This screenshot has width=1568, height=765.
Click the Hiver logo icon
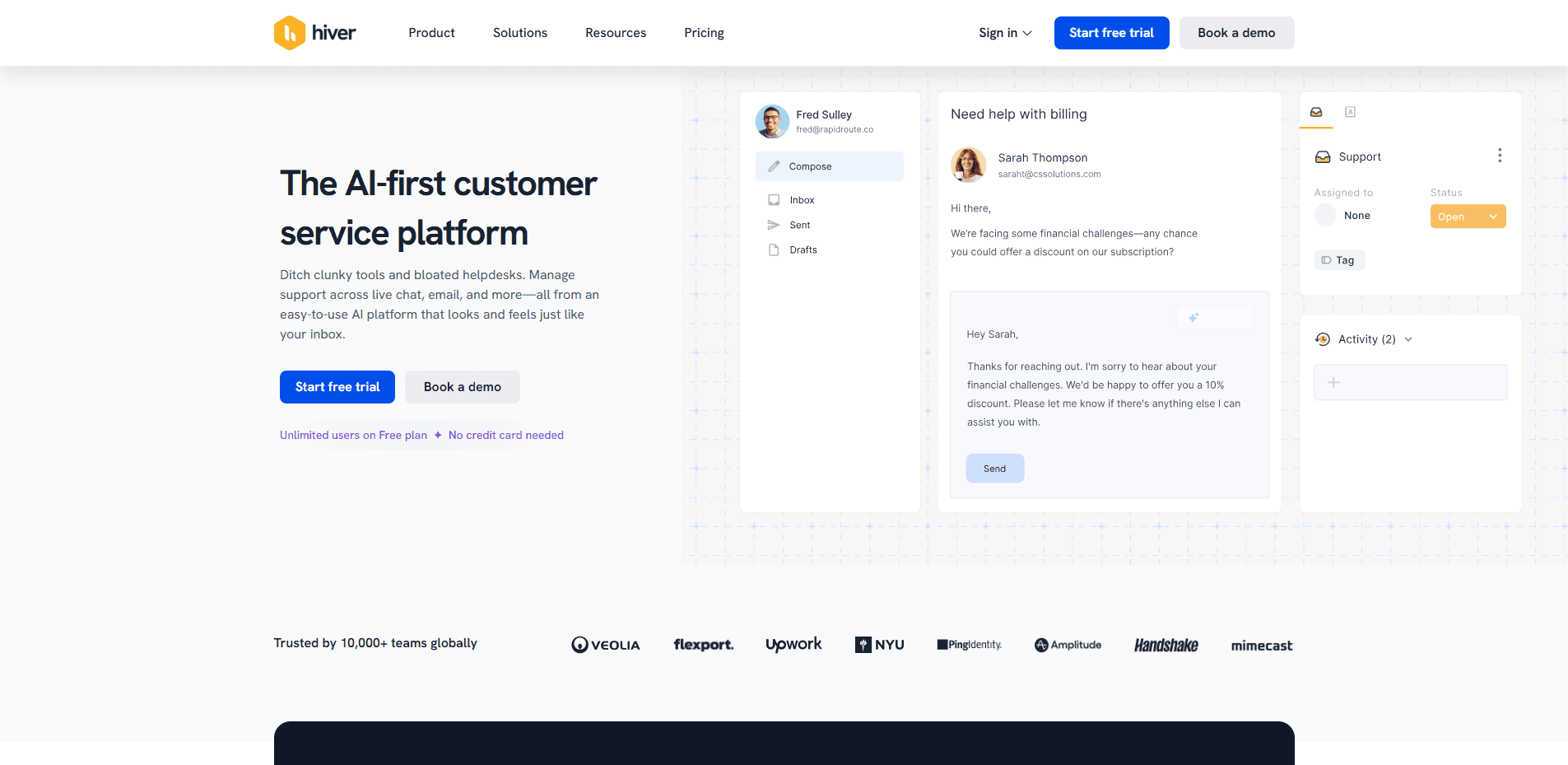tap(290, 33)
